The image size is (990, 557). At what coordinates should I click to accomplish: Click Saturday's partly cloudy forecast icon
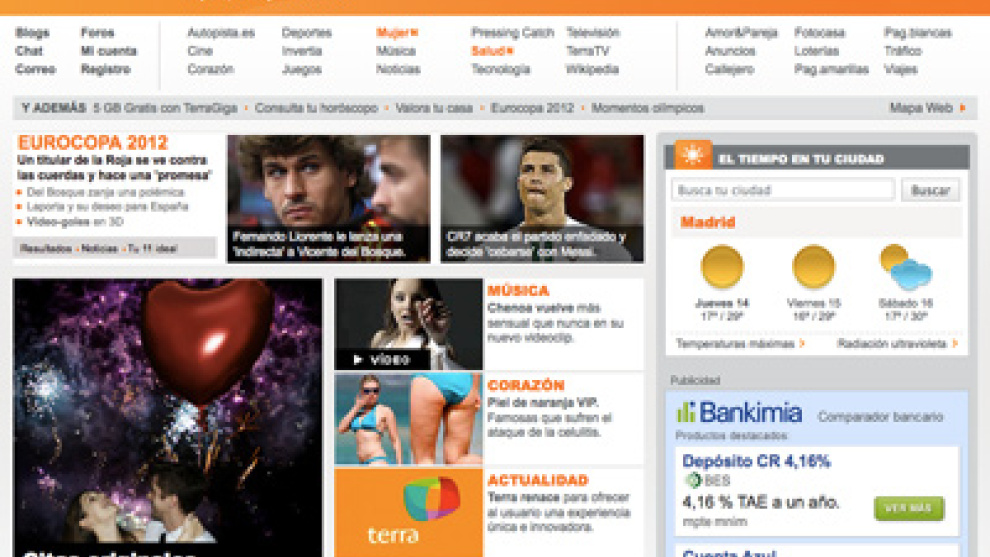pos(905,267)
